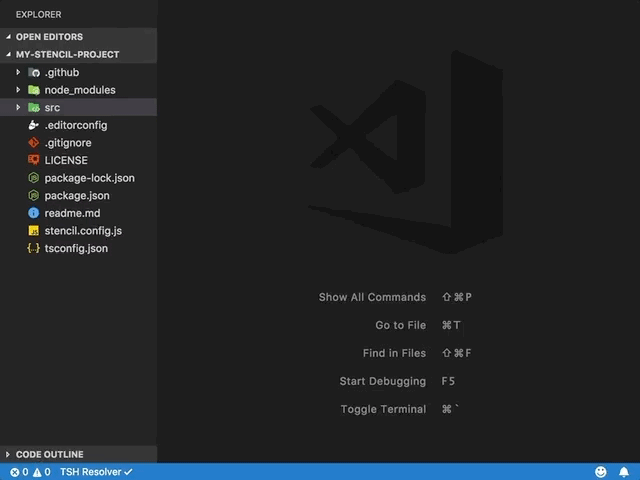This screenshot has width=640, height=480.
Task: Click the errors count icon in status bar
Action: click(x=15, y=472)
